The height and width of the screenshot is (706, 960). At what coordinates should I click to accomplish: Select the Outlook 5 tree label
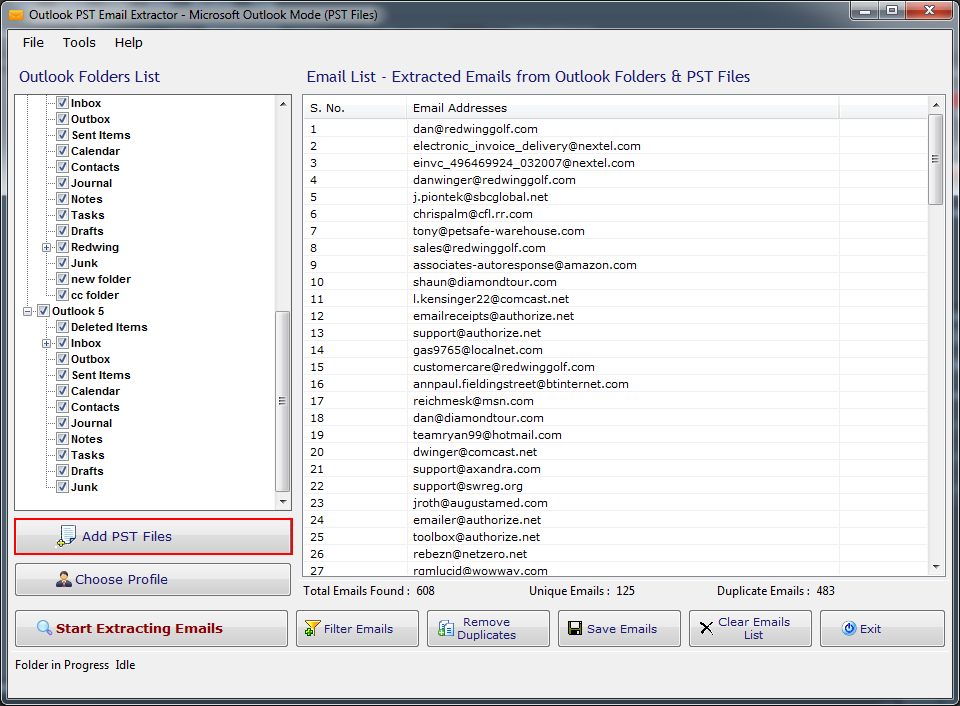pos(78,311)
